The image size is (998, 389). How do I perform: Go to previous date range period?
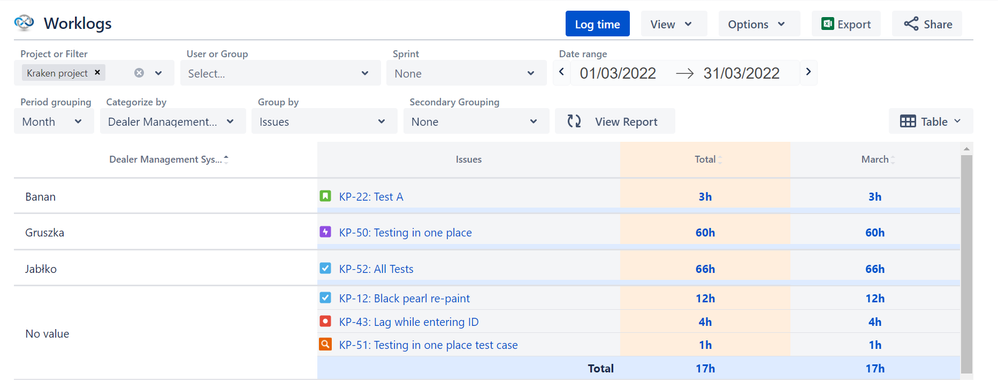pyautogui.click(x=561, y=72)
